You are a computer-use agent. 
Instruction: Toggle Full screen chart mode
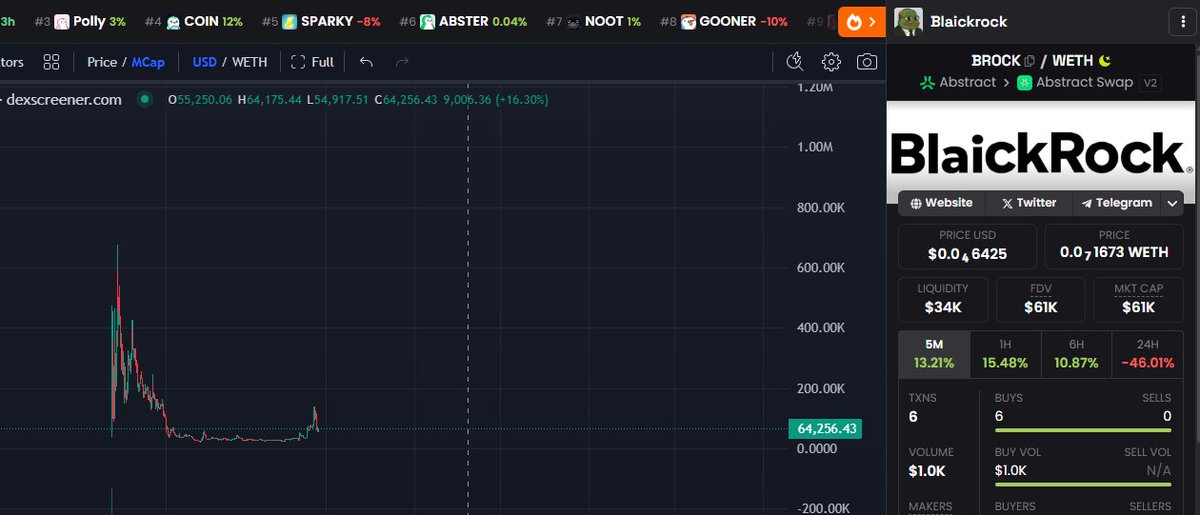(x=312, y=62)
